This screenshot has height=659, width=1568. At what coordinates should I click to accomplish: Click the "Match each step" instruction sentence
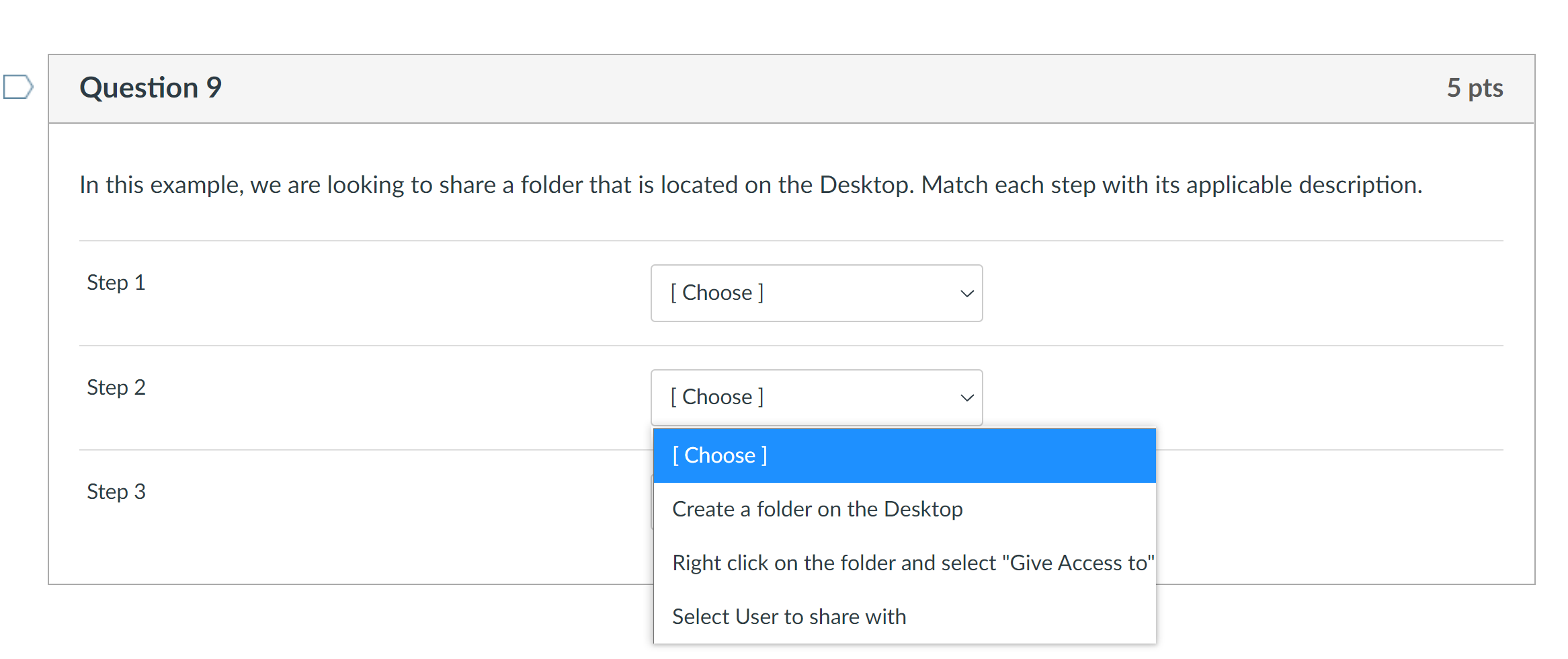pyautogui.click(x=1171, y=185)
